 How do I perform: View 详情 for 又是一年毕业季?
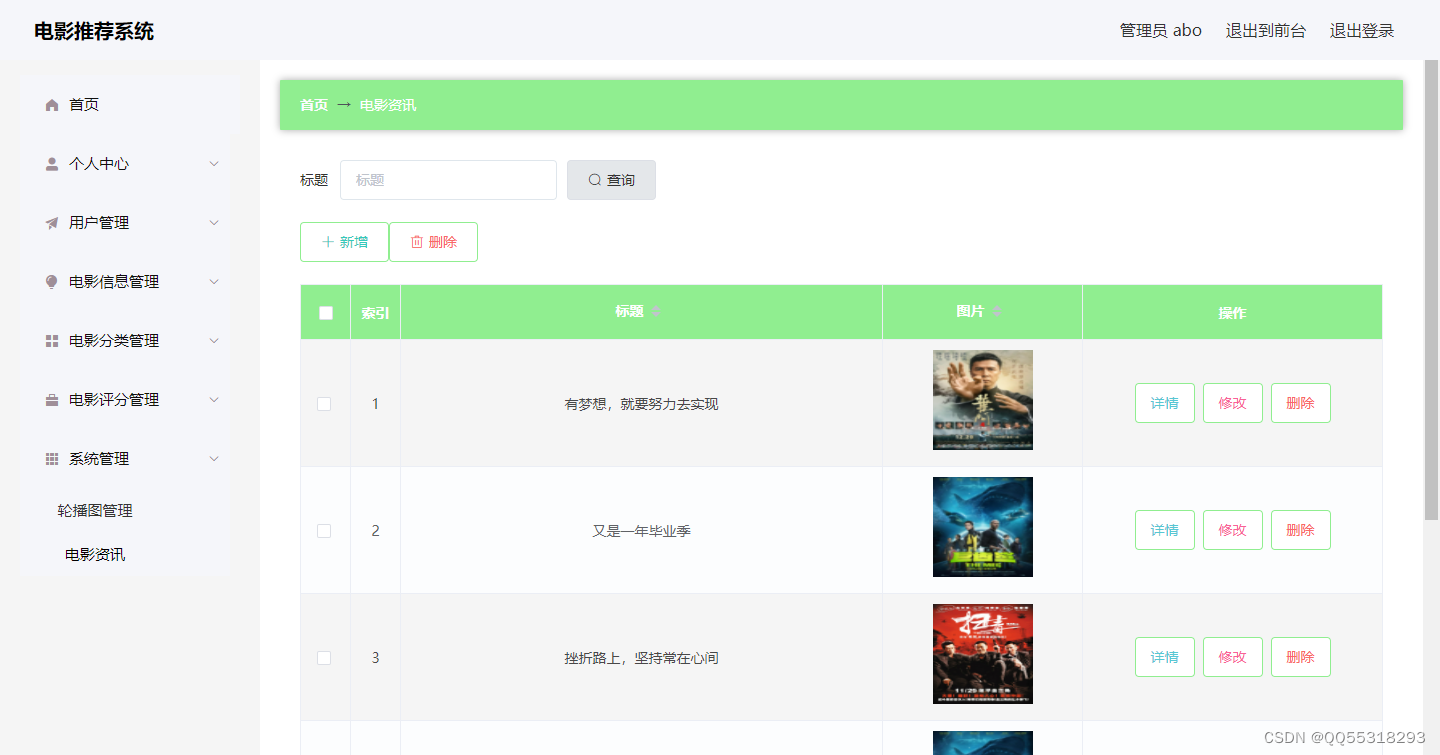pos(1165,530)
